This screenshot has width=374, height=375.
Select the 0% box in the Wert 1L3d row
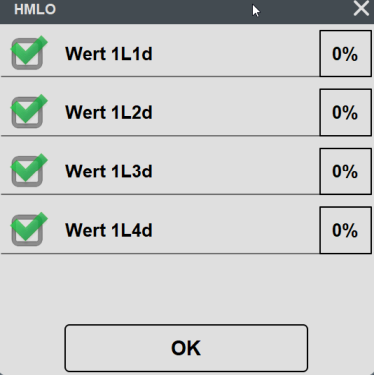click(x=345, y=171)
